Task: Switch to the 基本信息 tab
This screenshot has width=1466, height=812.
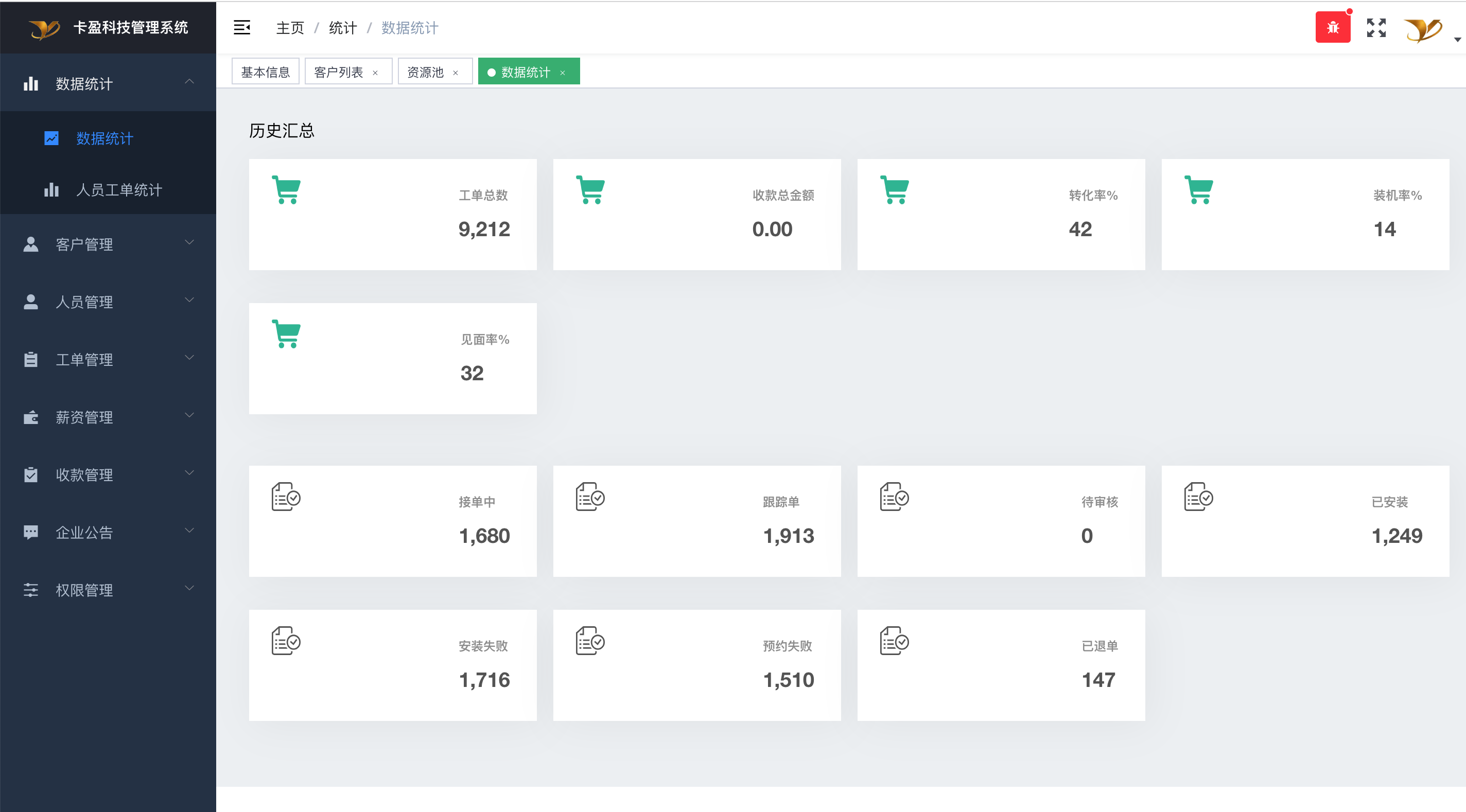Action: click(265, 72)
